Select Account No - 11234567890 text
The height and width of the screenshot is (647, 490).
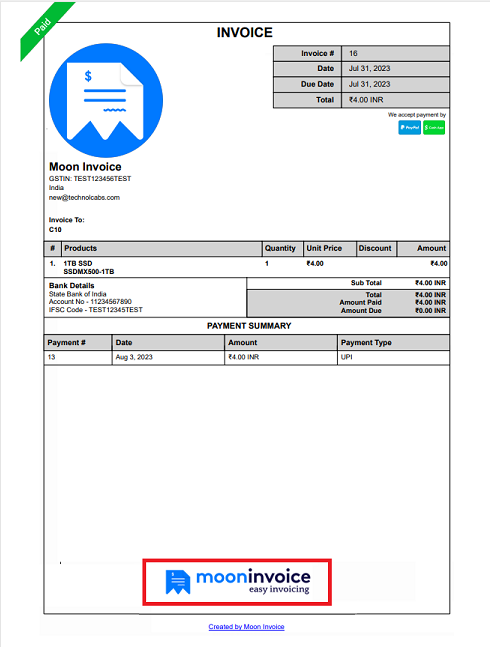click(x=90, y=302)
